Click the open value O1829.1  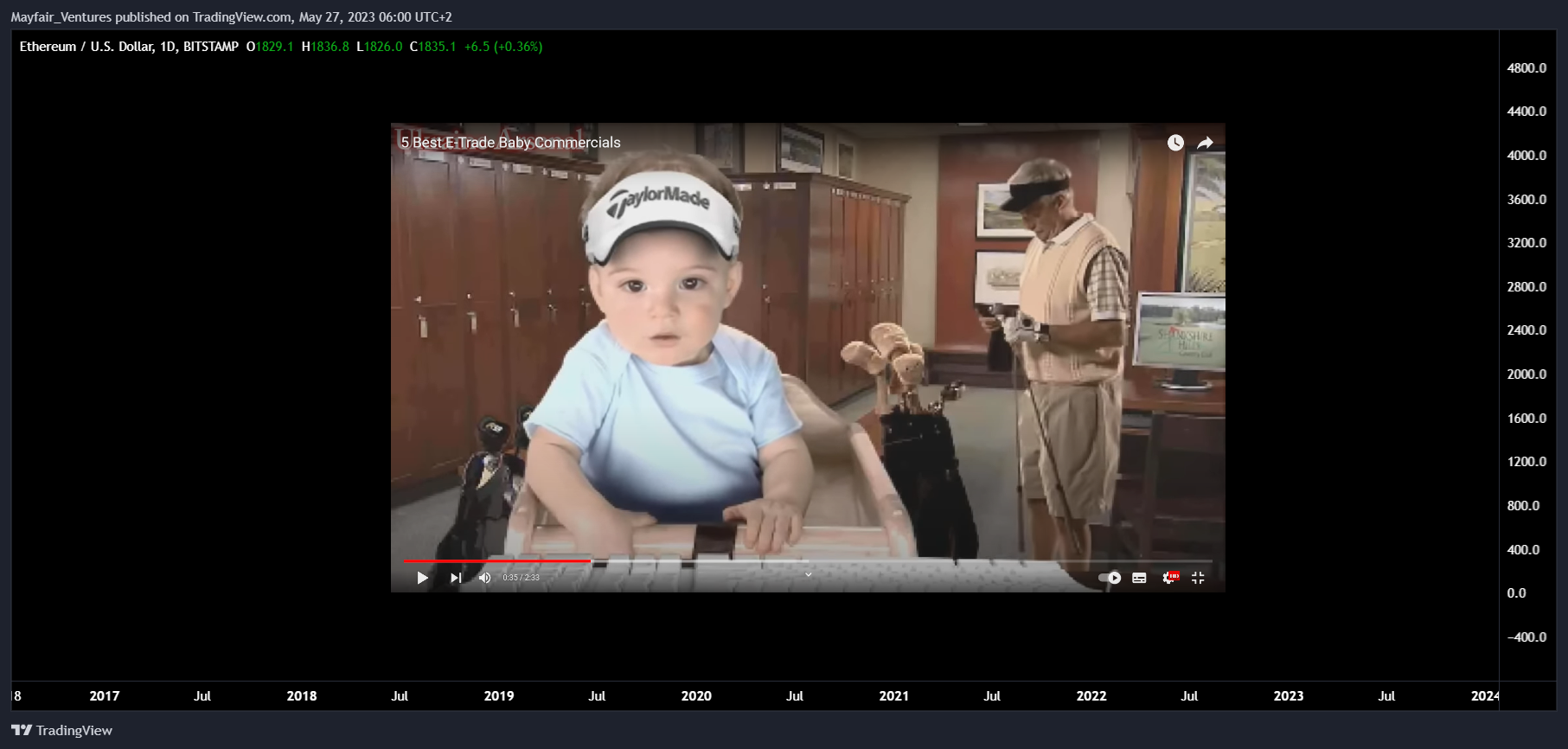click(x=270, y=47)
